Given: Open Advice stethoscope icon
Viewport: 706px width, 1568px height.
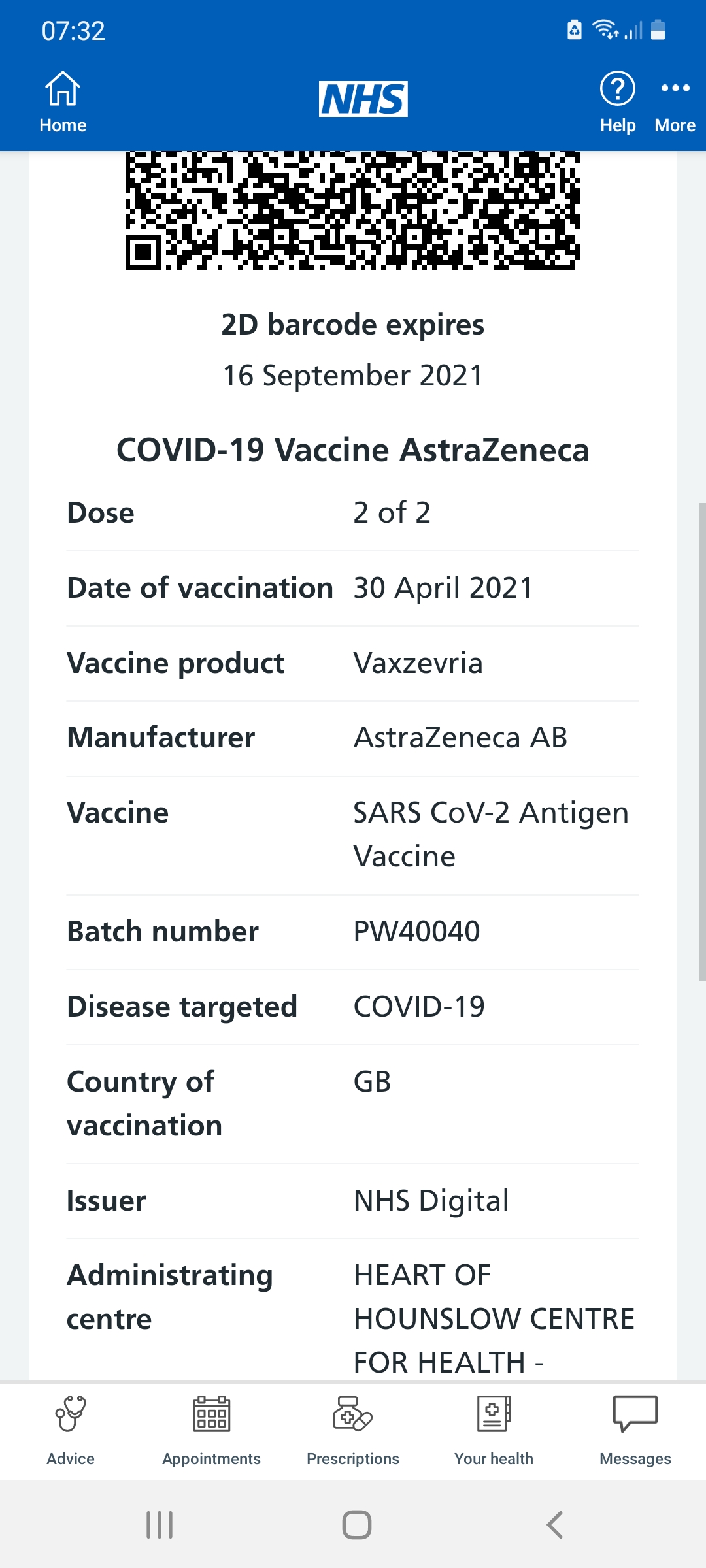Looking at the screenshot, I should coord(71,1414).
